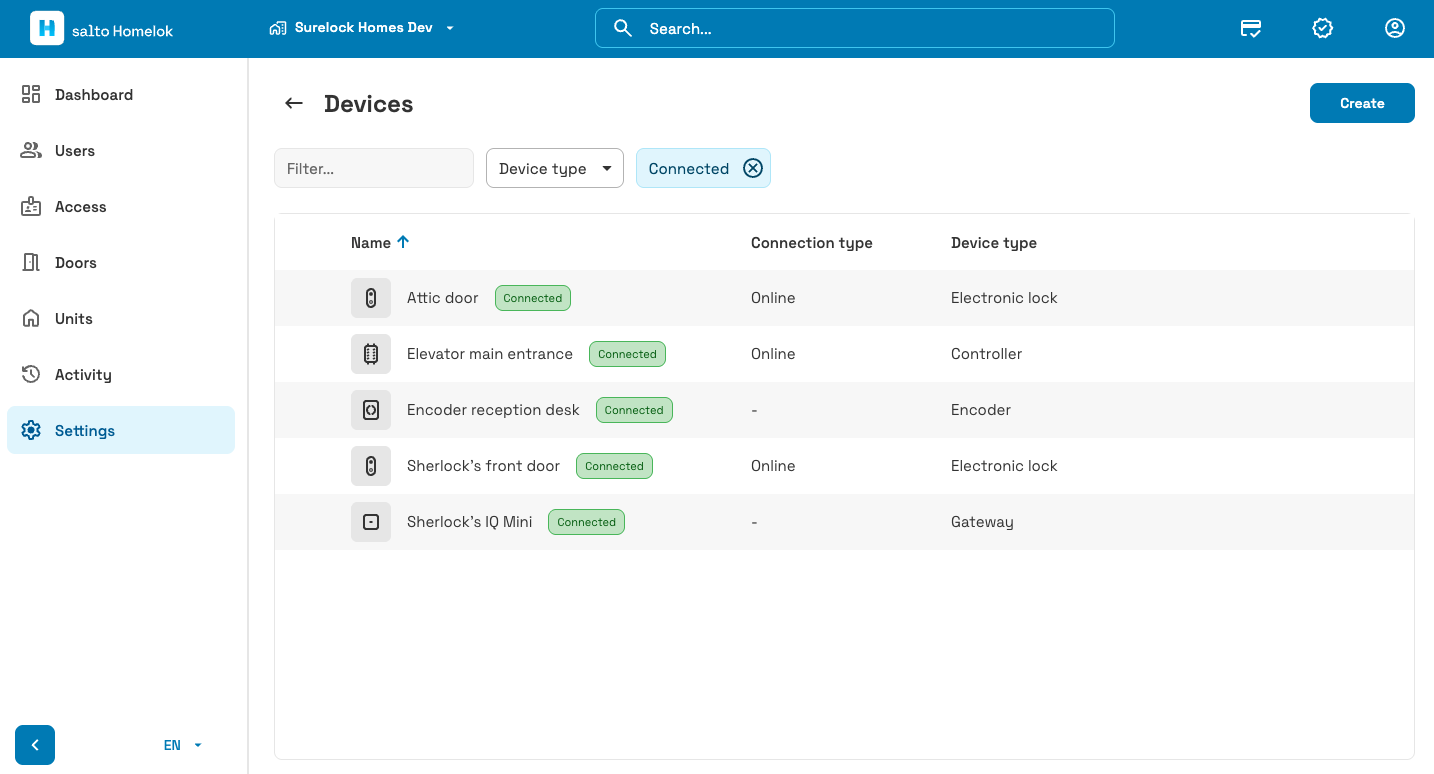
Task: Click the Elevator main entrance controller icon
Action: tap(371, 354)
